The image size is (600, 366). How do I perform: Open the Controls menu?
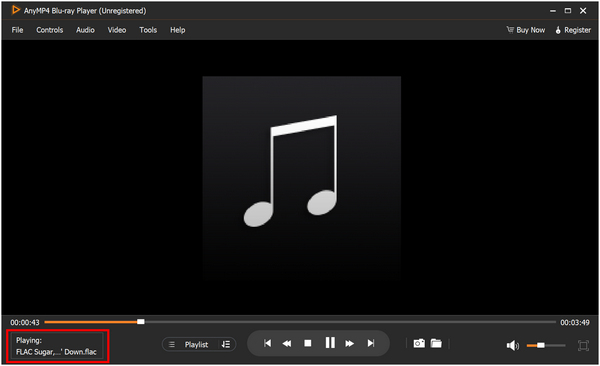pos(49,30)
